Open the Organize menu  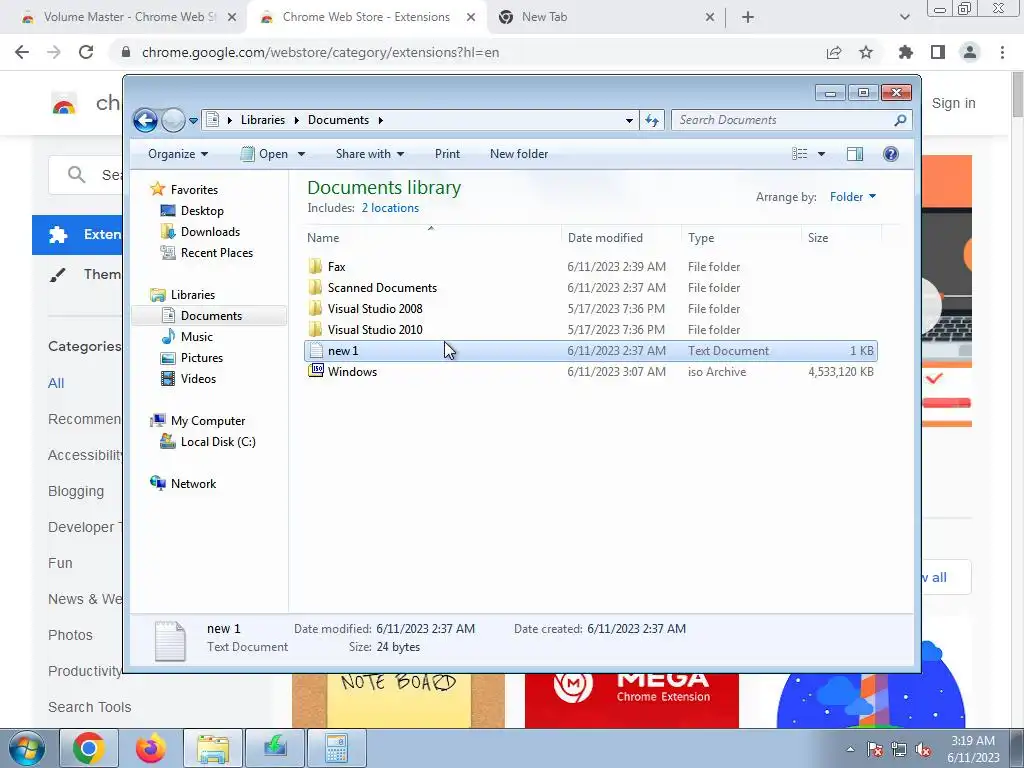pos(178,154)
